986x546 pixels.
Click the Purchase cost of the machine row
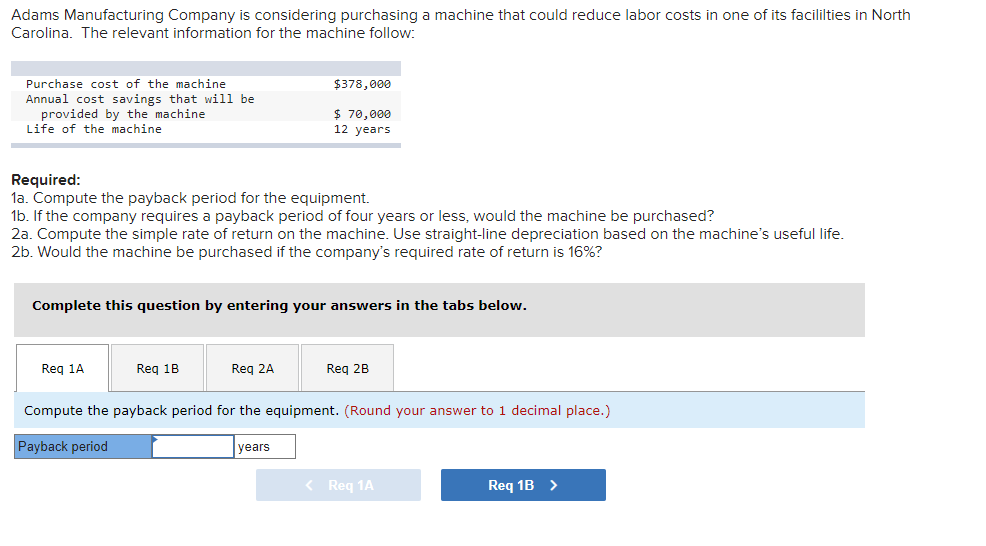206,84
